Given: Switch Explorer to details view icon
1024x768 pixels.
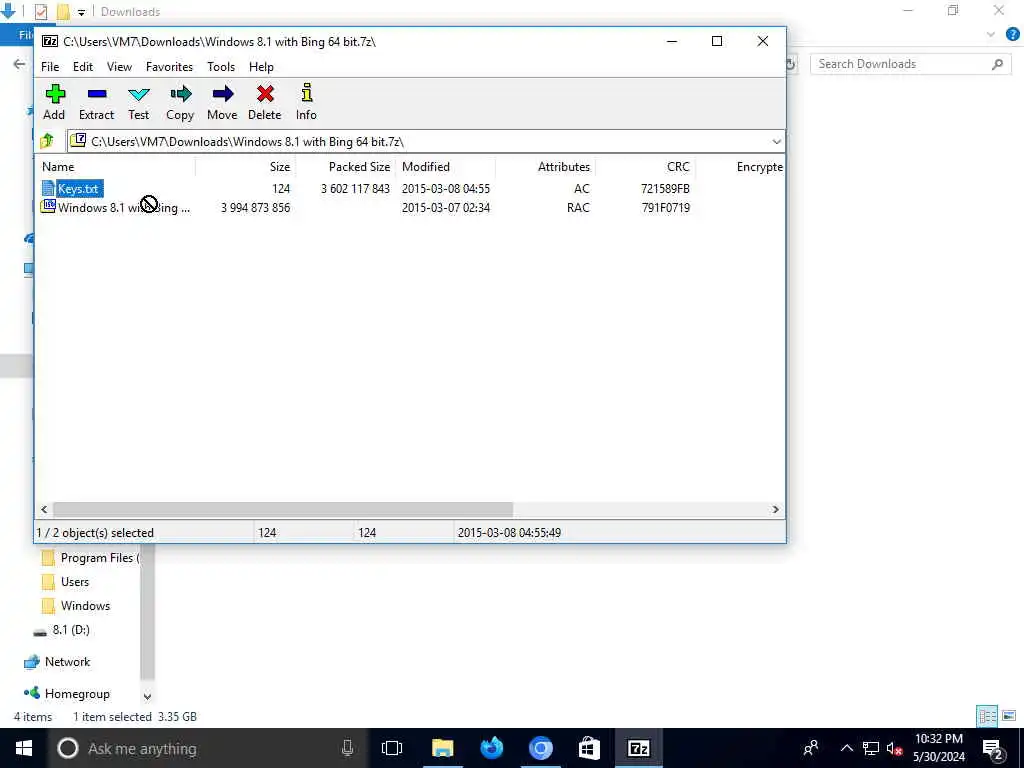Looking at the screenshot, I should tap(987, 716).
